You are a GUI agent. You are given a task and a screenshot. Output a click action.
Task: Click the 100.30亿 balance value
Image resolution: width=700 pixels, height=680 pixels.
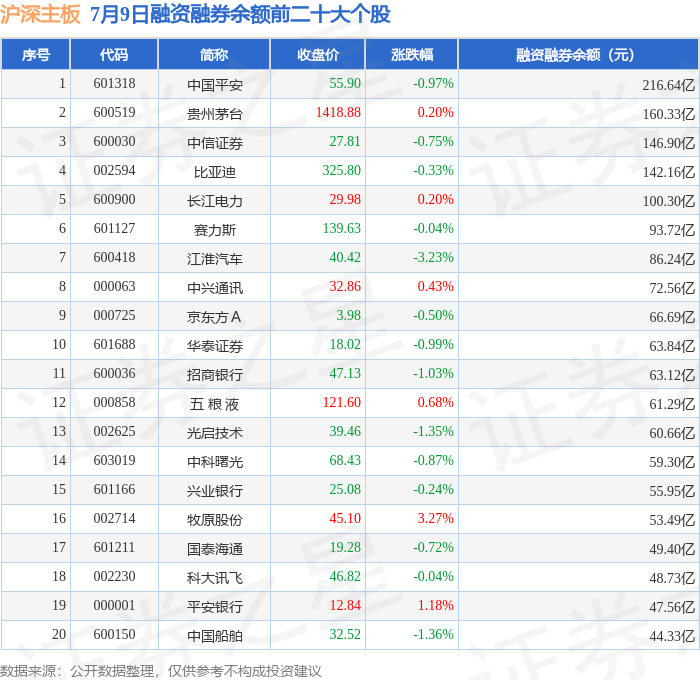[669, 201]
